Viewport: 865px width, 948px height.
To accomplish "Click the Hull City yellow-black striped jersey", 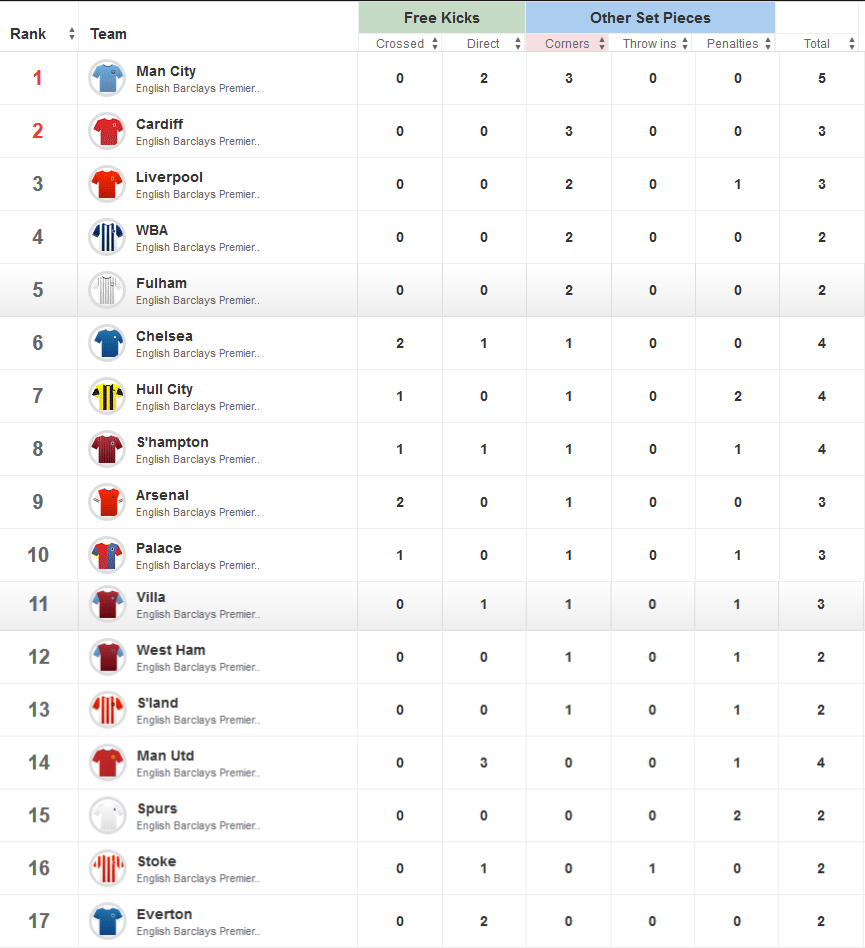I will [x=107, y=396].
